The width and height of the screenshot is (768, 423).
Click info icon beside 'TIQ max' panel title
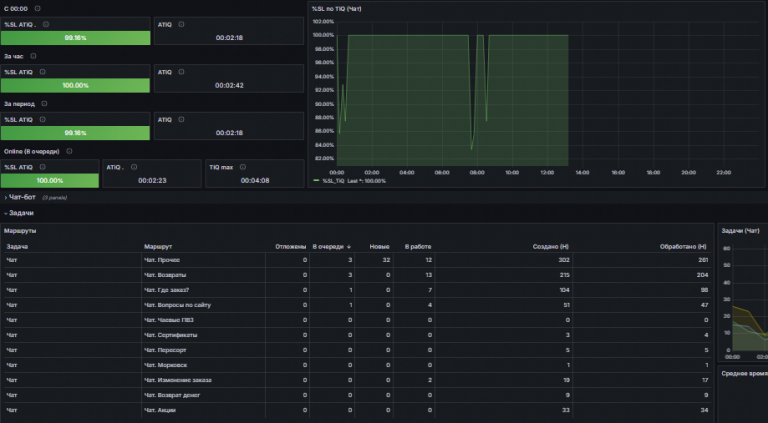pos(242,167)
